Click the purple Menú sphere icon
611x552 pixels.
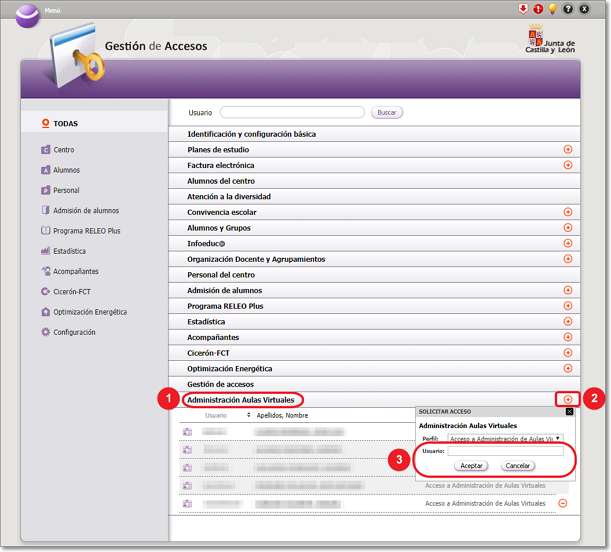pyautogui.click(x=28, y=14)
